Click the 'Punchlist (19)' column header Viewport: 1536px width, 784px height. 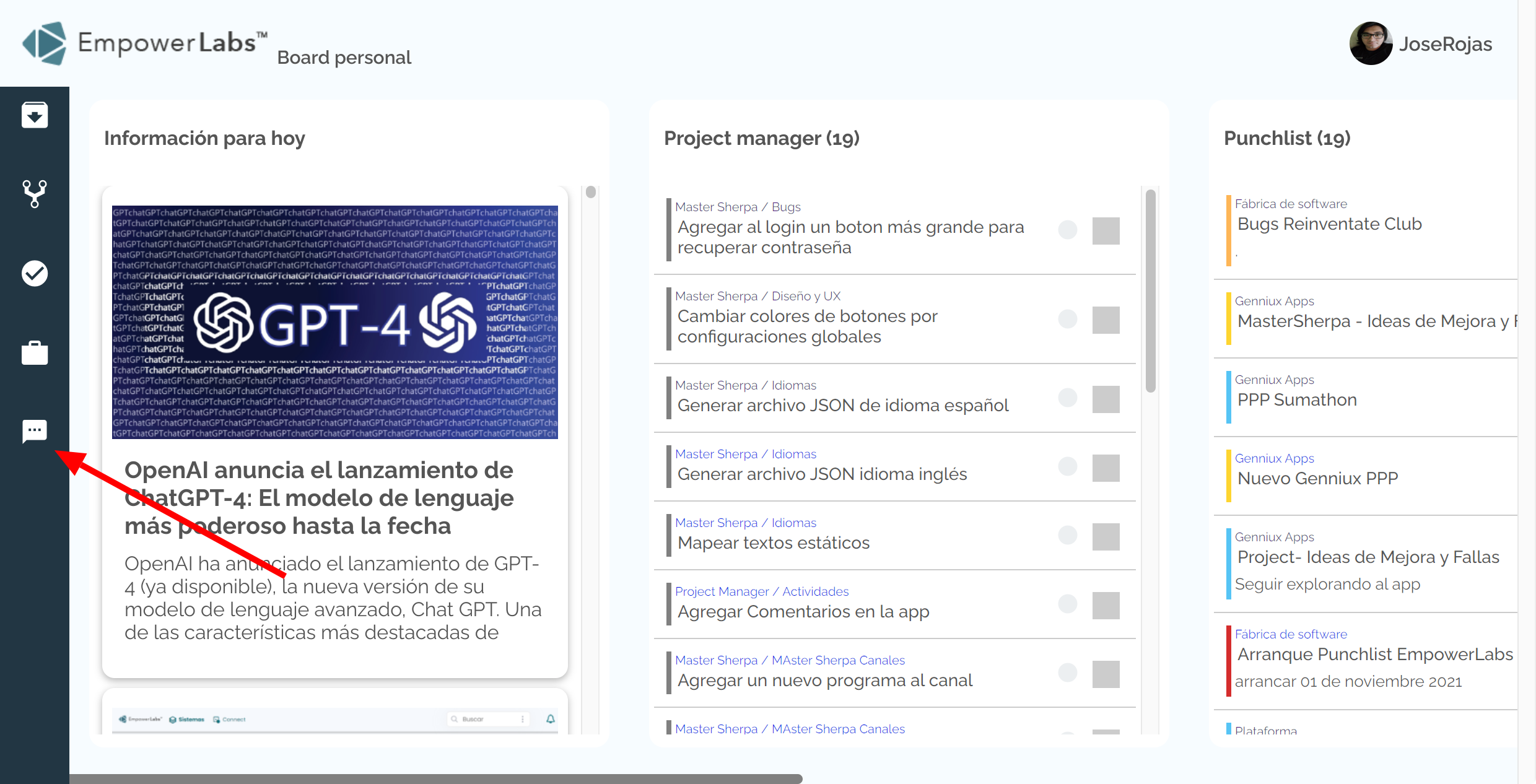[1287, 138]
